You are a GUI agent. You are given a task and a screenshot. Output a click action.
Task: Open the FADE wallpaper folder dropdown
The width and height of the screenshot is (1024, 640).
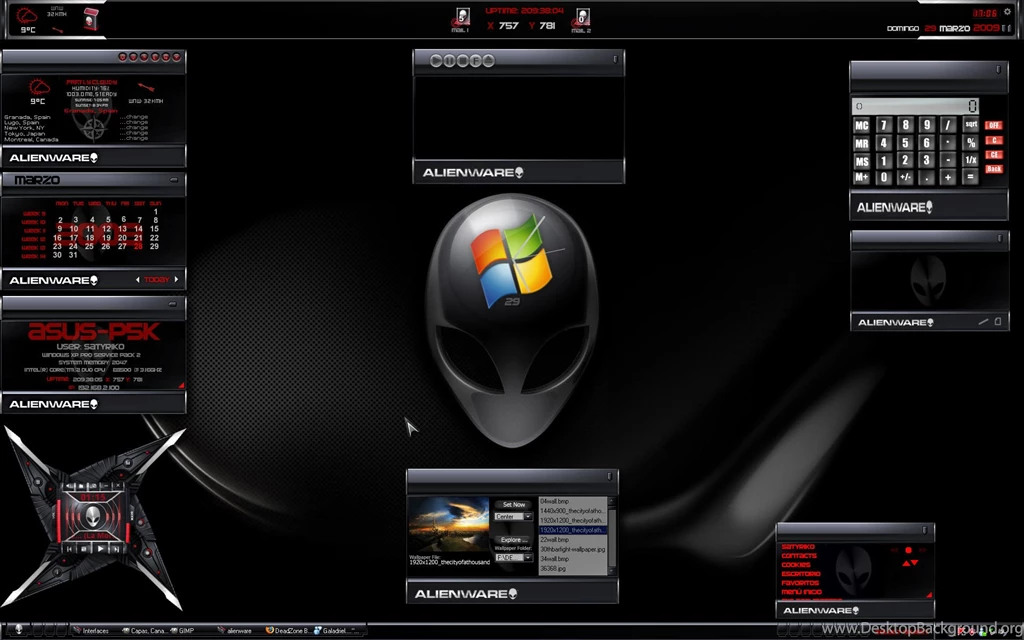click(x=526, y=557)
